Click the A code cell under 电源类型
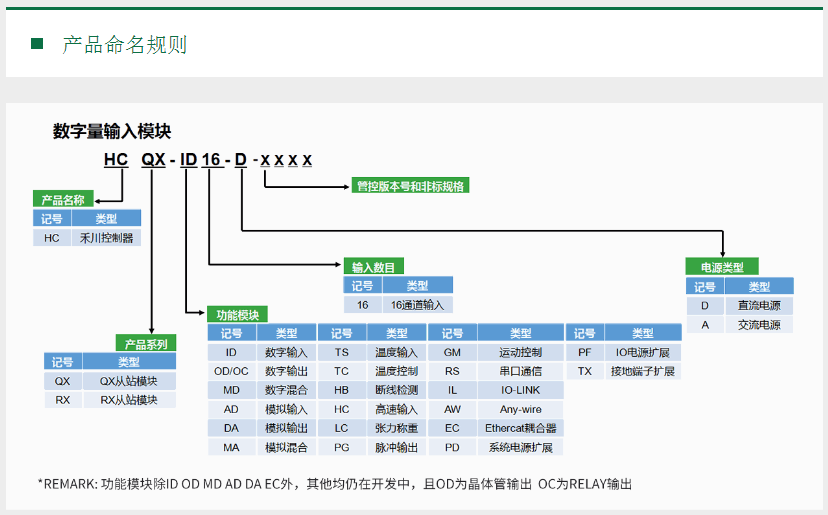 coord(705,325)
